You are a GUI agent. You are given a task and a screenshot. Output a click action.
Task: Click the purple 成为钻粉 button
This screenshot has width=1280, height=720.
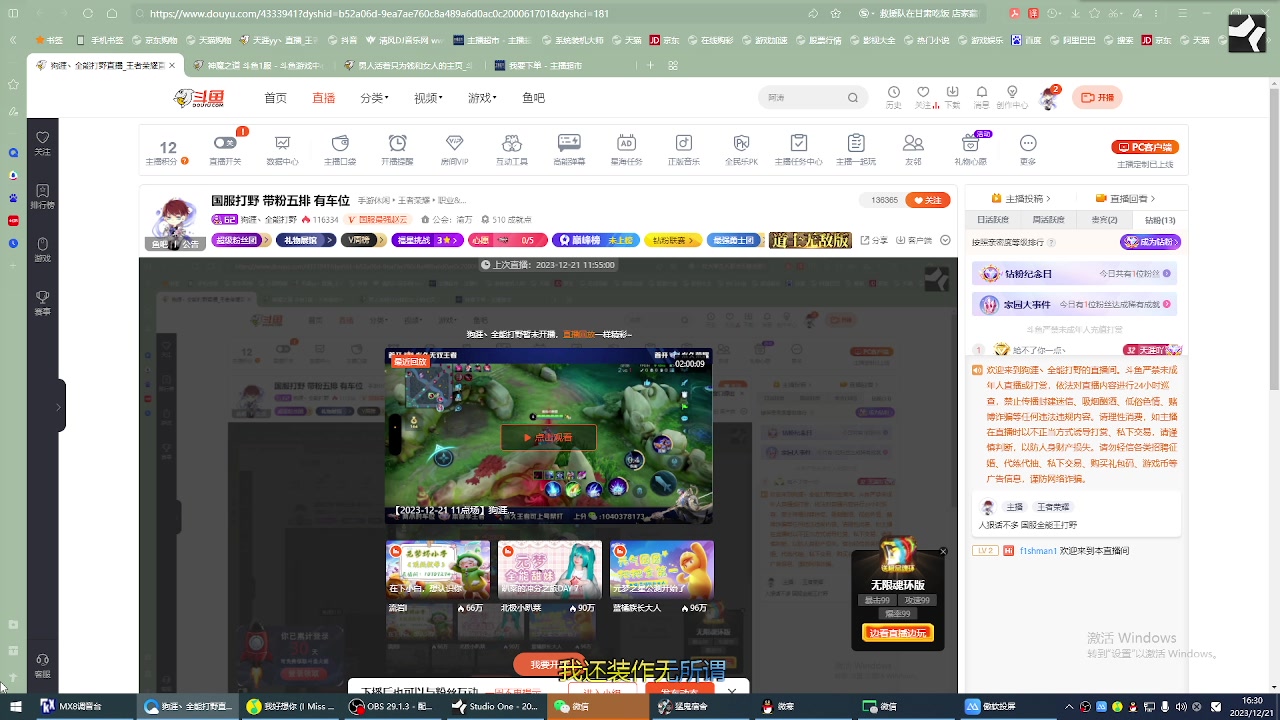pyautogui.click(x=1151, y=242)
